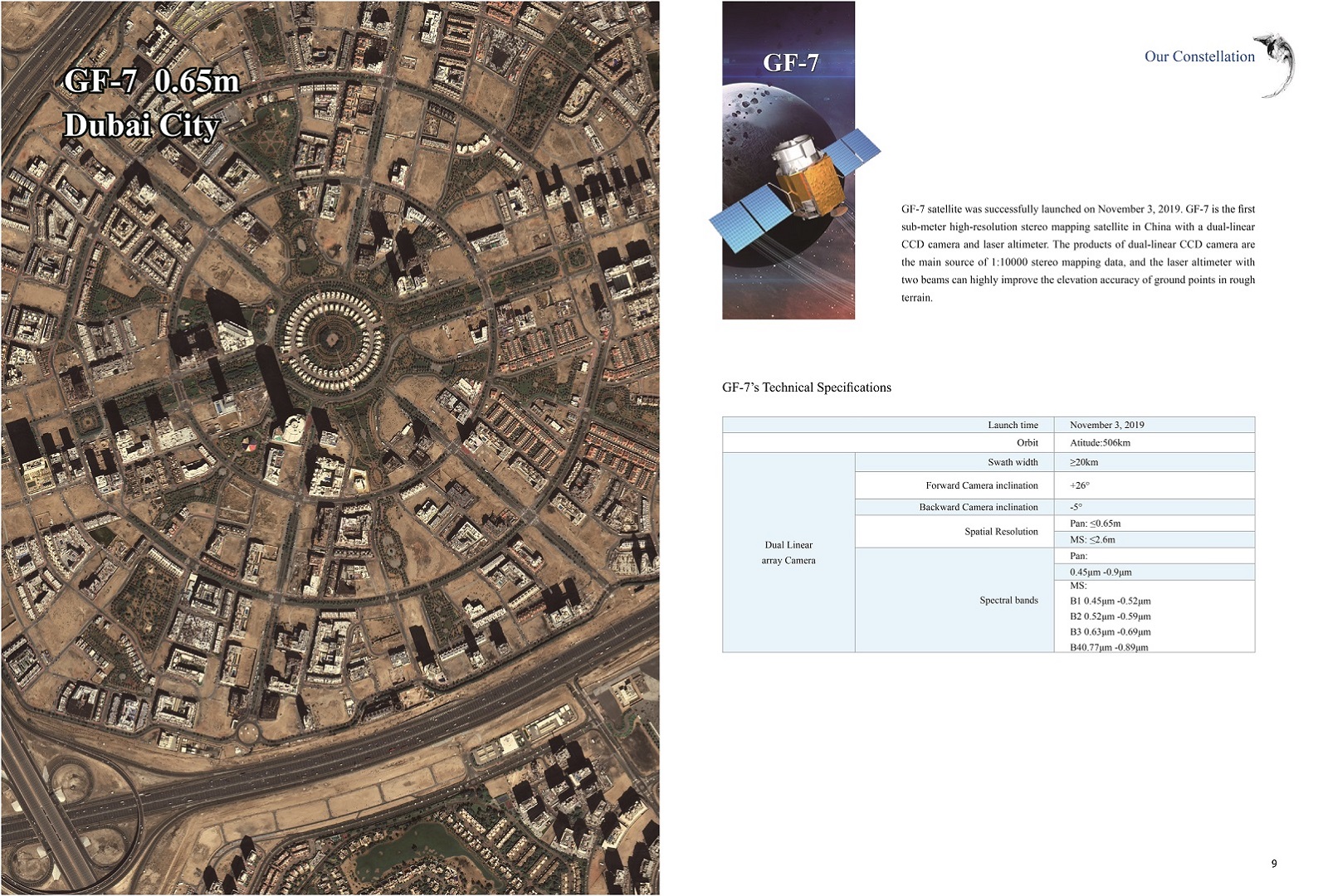This screenshot has height=896, width=1318.
Task: Select the "+26°" inclination value
Action: (x=1080, y=485)
